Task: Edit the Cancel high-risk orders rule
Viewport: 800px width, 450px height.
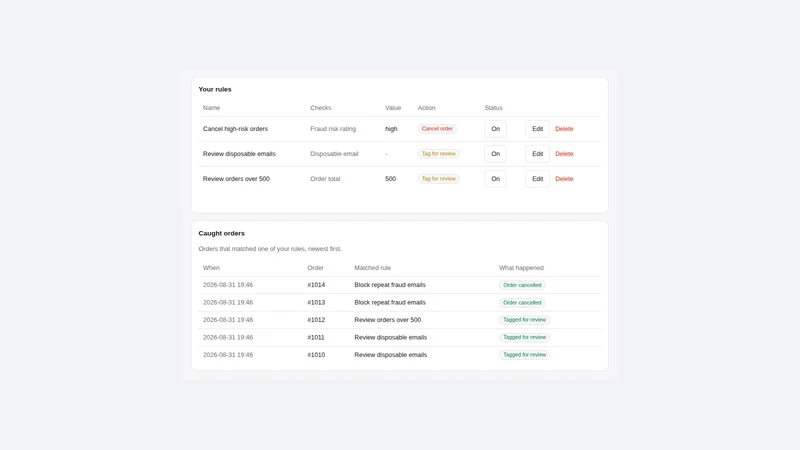Action: tap(538, 129)
